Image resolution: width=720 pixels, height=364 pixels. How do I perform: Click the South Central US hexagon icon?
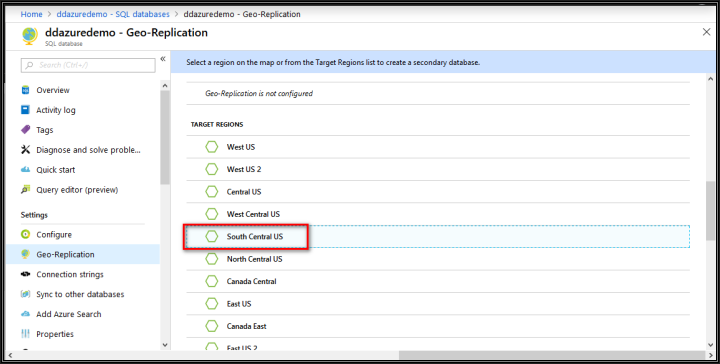click(212, 236)
